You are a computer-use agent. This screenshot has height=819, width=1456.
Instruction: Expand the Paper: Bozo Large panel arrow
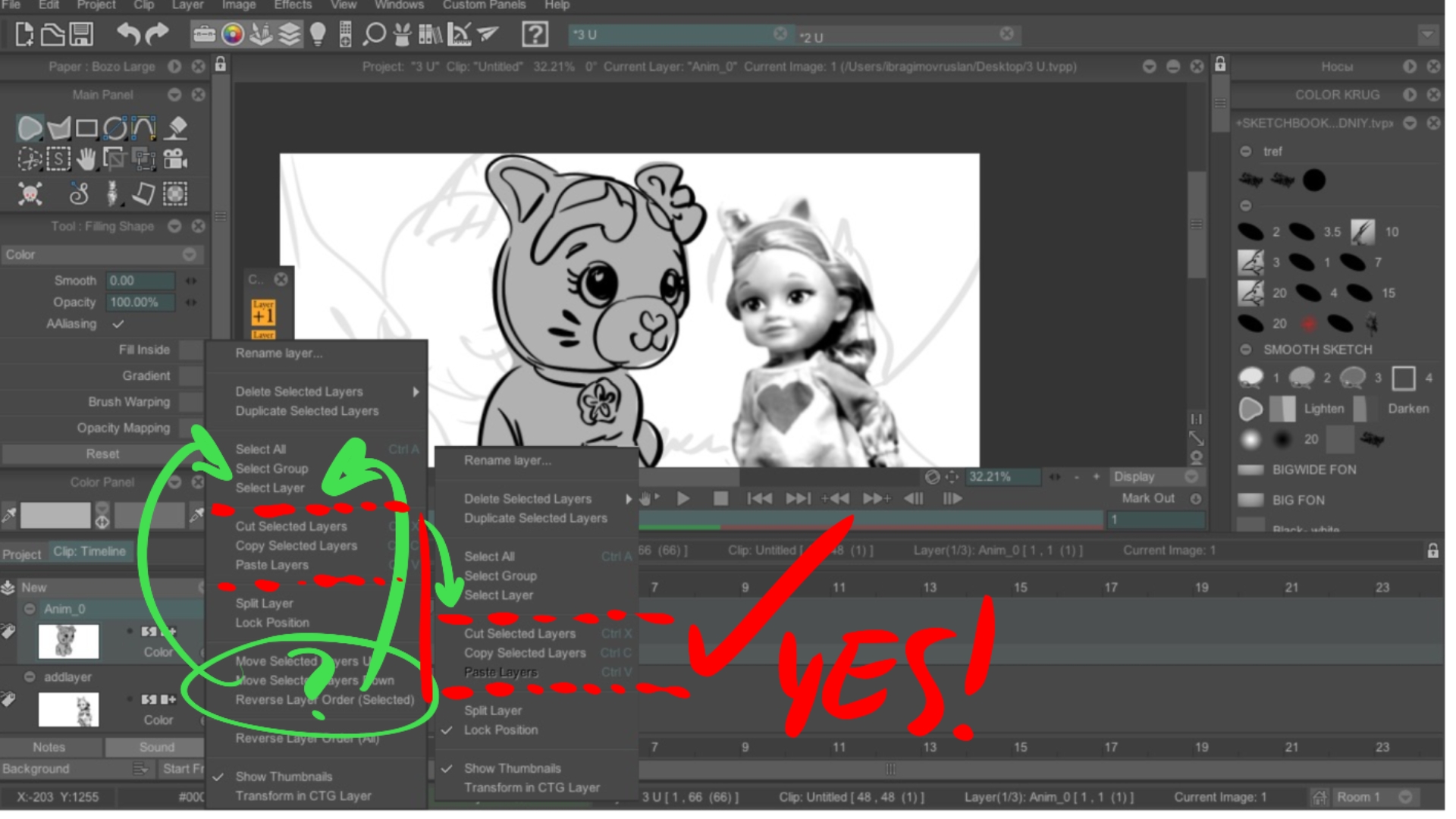pos(175,67)
